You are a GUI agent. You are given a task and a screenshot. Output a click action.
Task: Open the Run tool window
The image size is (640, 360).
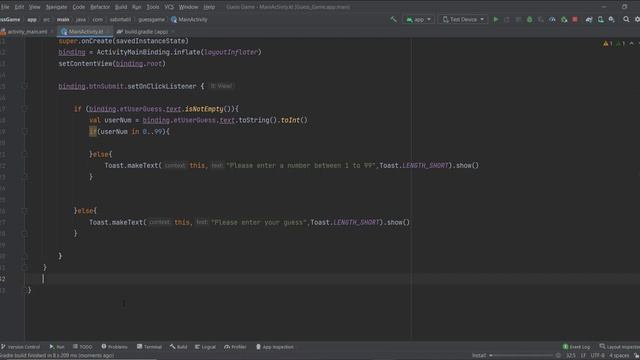(57, 347)
